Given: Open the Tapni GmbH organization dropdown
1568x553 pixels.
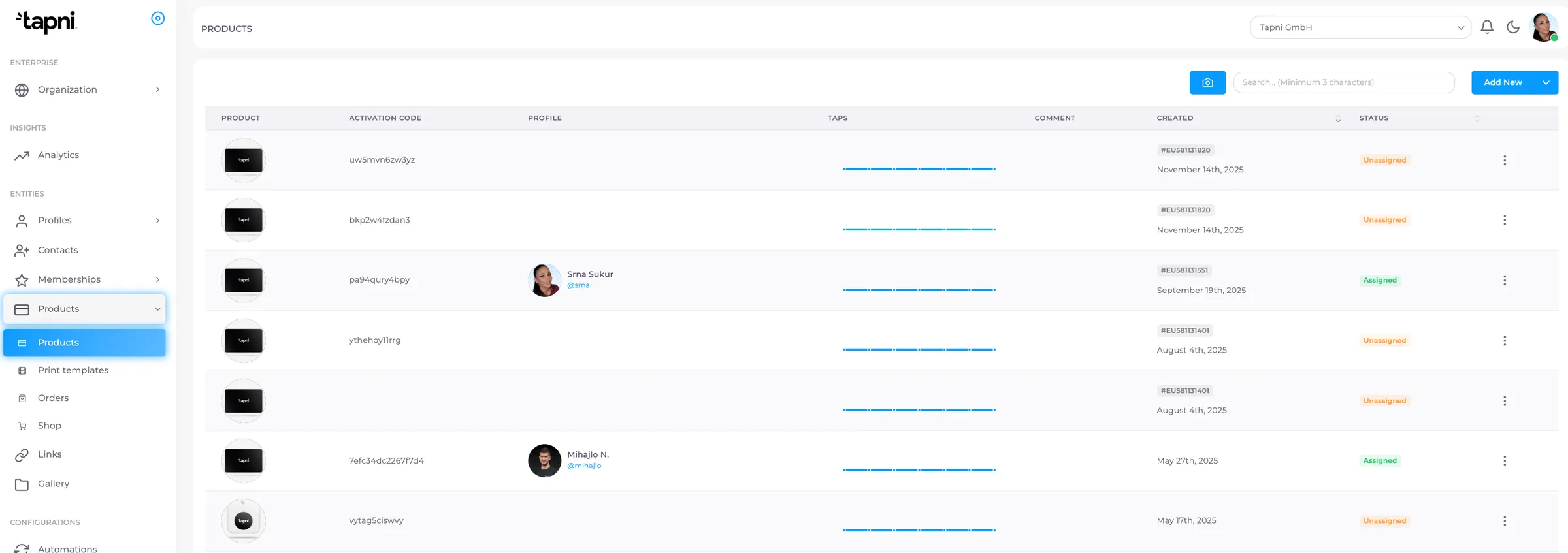Looking at the screenshot, I should (x=1360, y=27).
